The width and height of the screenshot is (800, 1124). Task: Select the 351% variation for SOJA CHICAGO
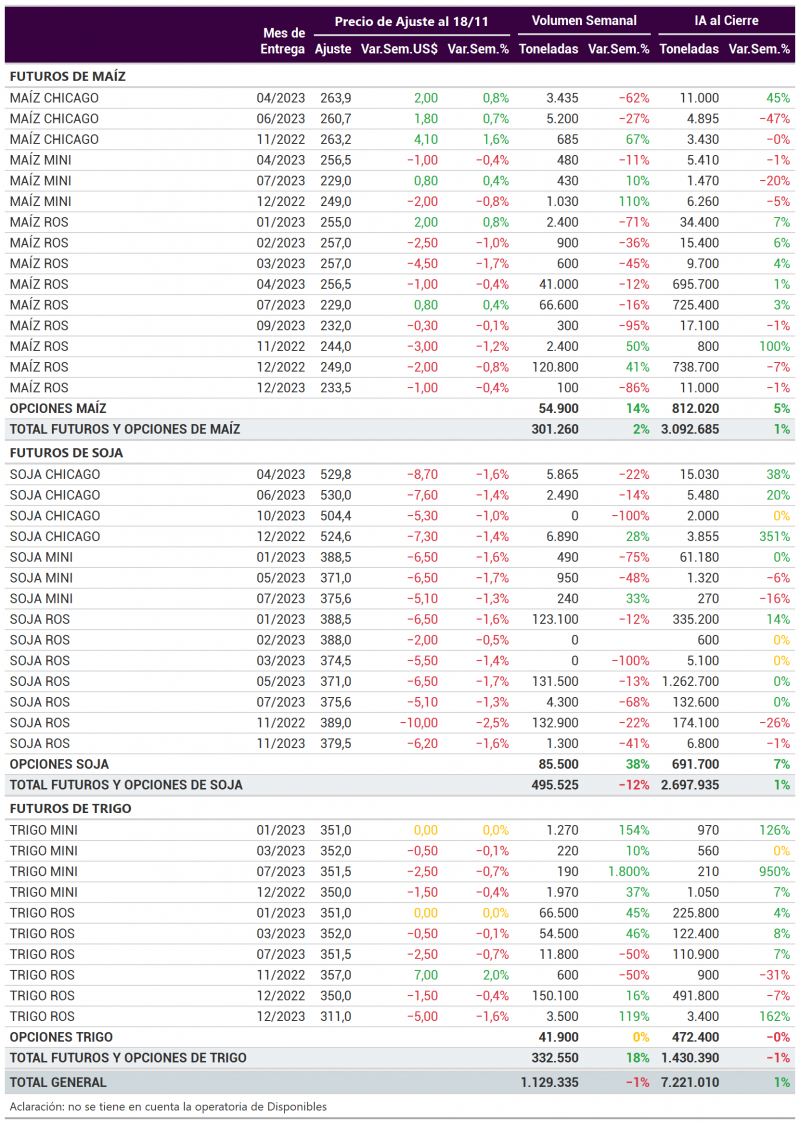coord(775,536)
